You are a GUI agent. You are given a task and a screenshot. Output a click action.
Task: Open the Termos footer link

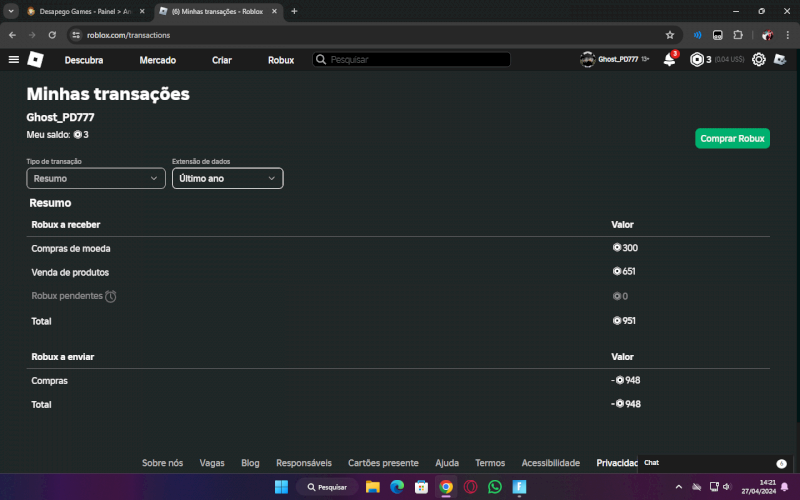coord(490,463)
